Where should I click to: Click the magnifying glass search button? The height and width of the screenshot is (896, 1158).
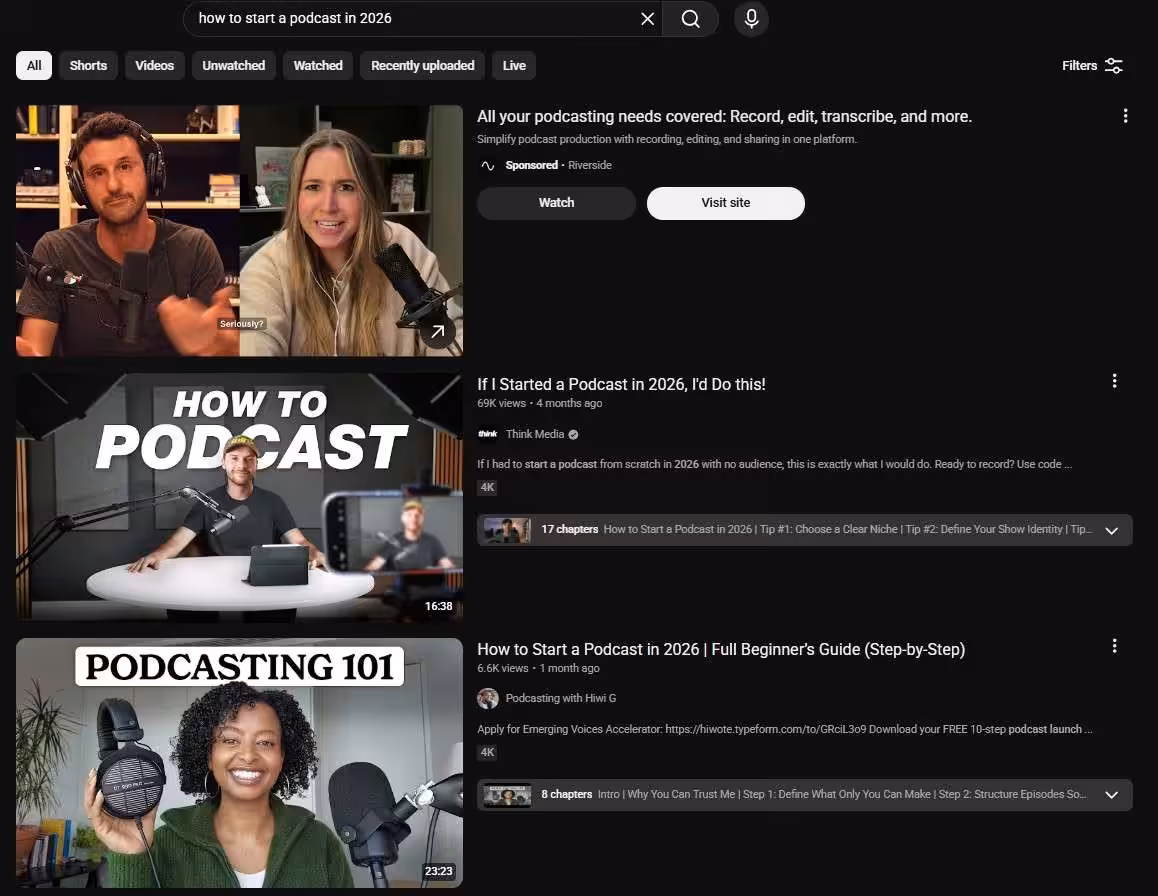click(x=690, y=19)
